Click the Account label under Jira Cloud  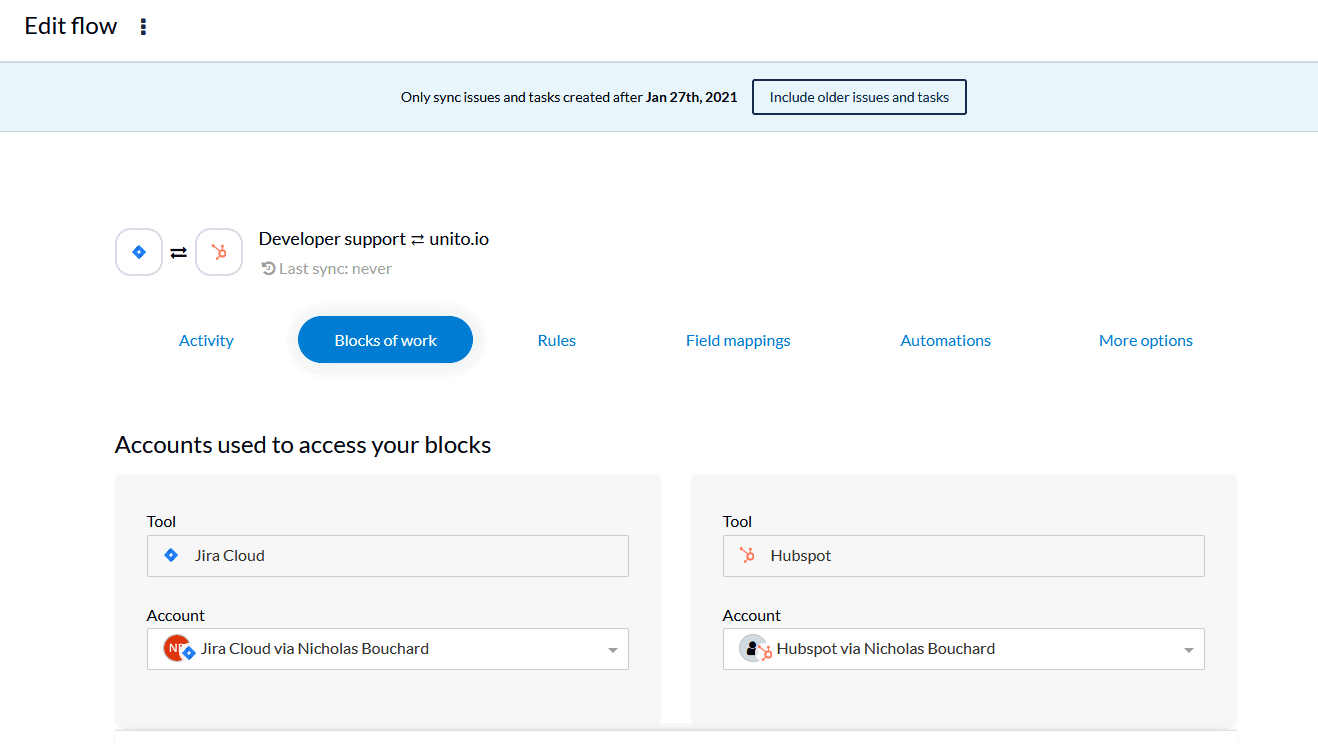(x=176, y=615)
